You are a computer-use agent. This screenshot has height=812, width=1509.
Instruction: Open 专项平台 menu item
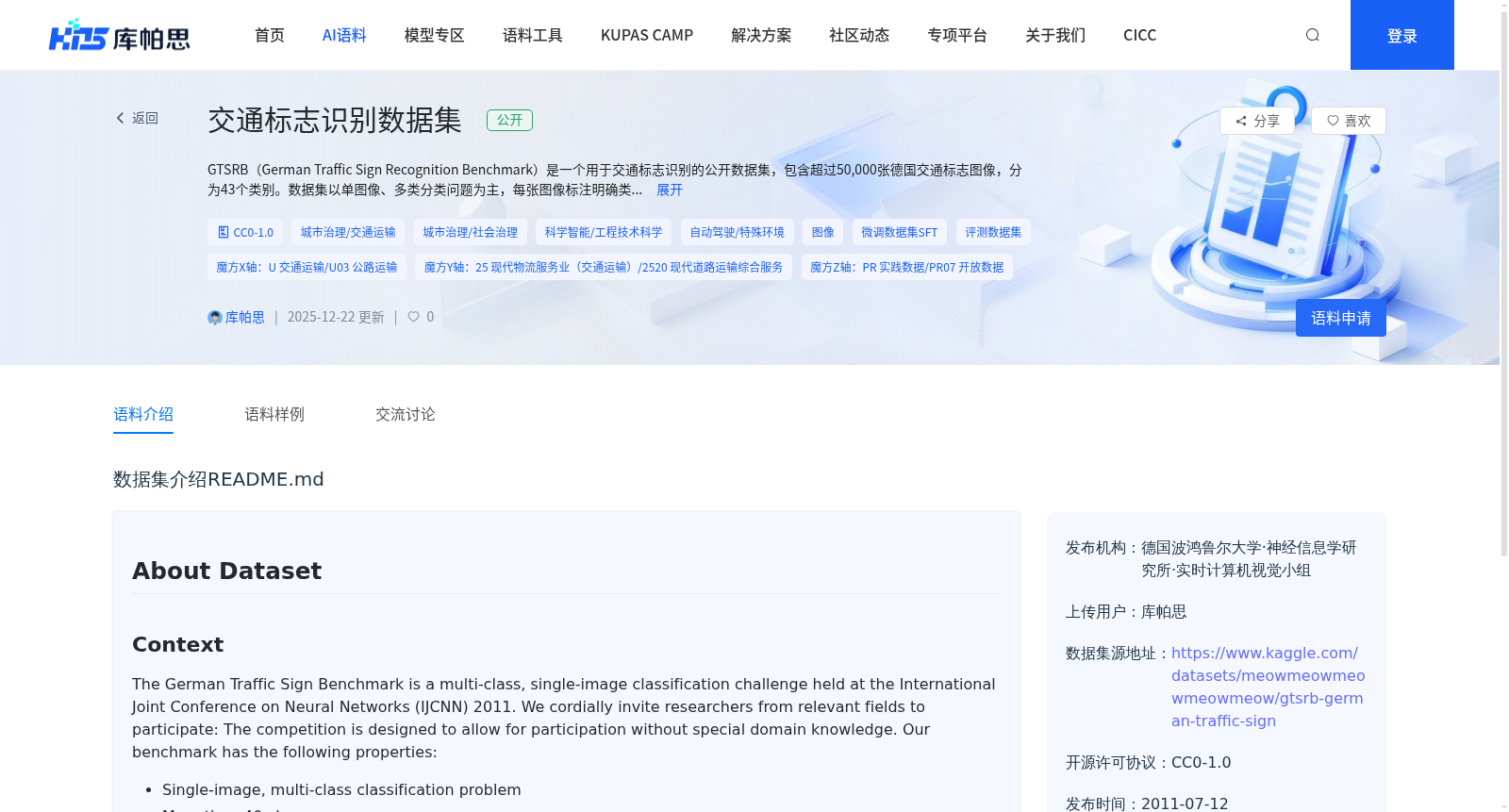957,35
